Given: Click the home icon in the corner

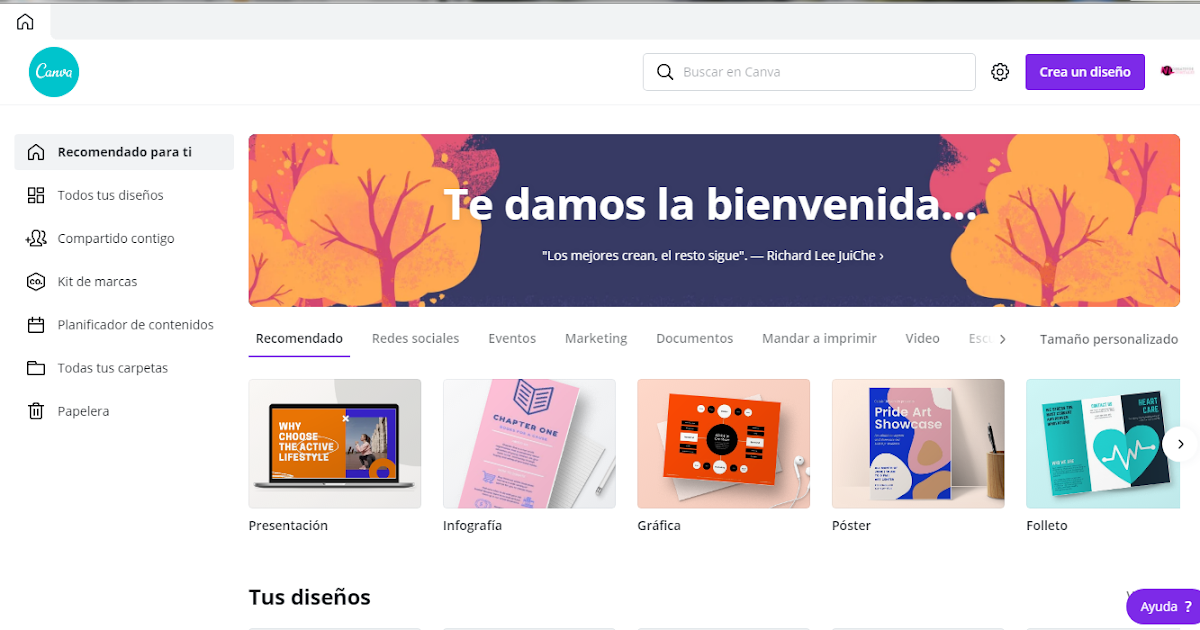Looking at the screenshot, I should pyautogui.click(x=23, y=21).
